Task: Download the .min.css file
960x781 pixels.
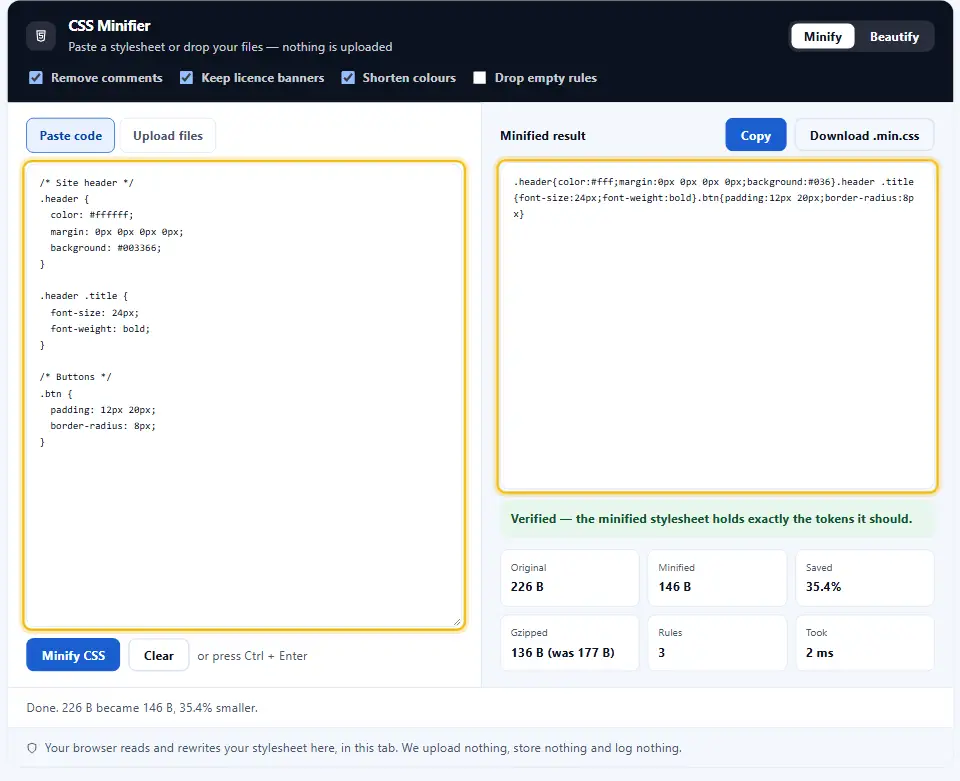Action: [x=864, y=135]
